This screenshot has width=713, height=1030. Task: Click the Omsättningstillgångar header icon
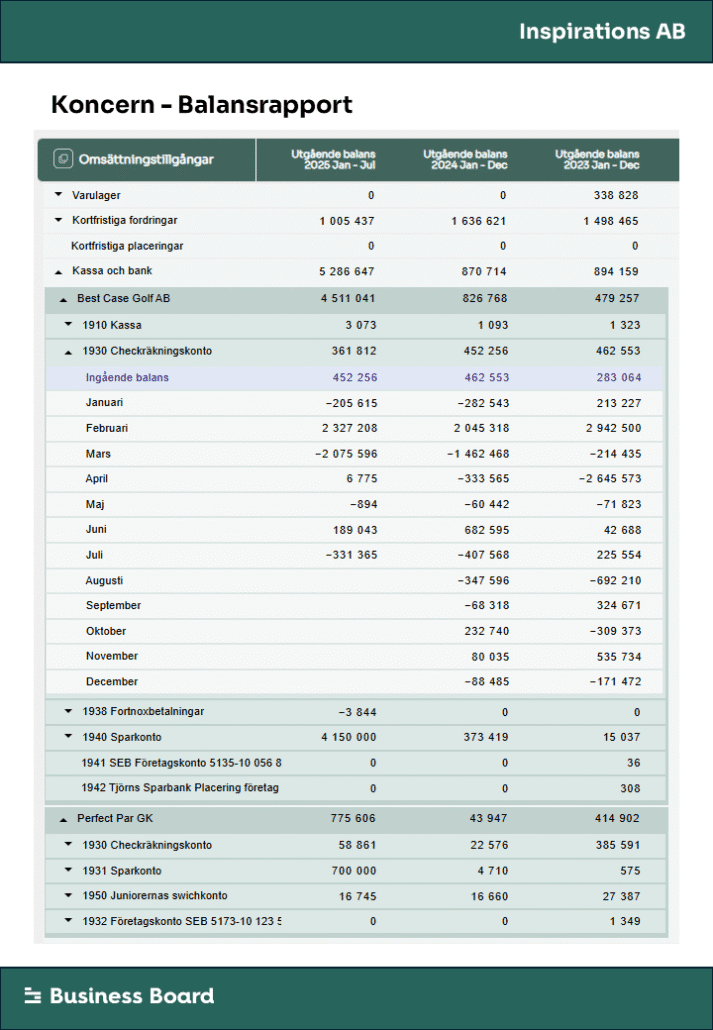click(63, 159)
